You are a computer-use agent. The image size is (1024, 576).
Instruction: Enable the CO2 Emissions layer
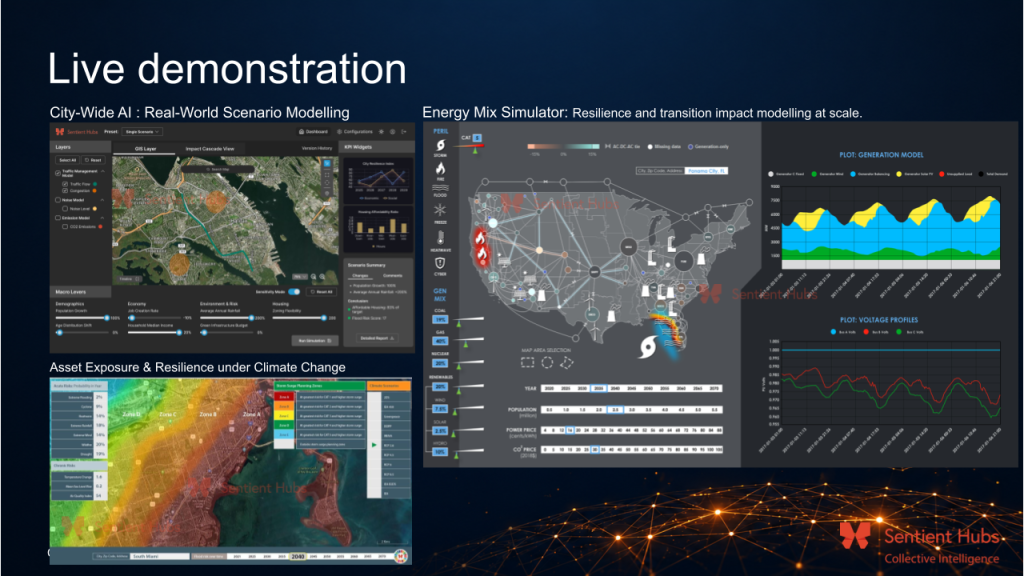tap(65, 227)
